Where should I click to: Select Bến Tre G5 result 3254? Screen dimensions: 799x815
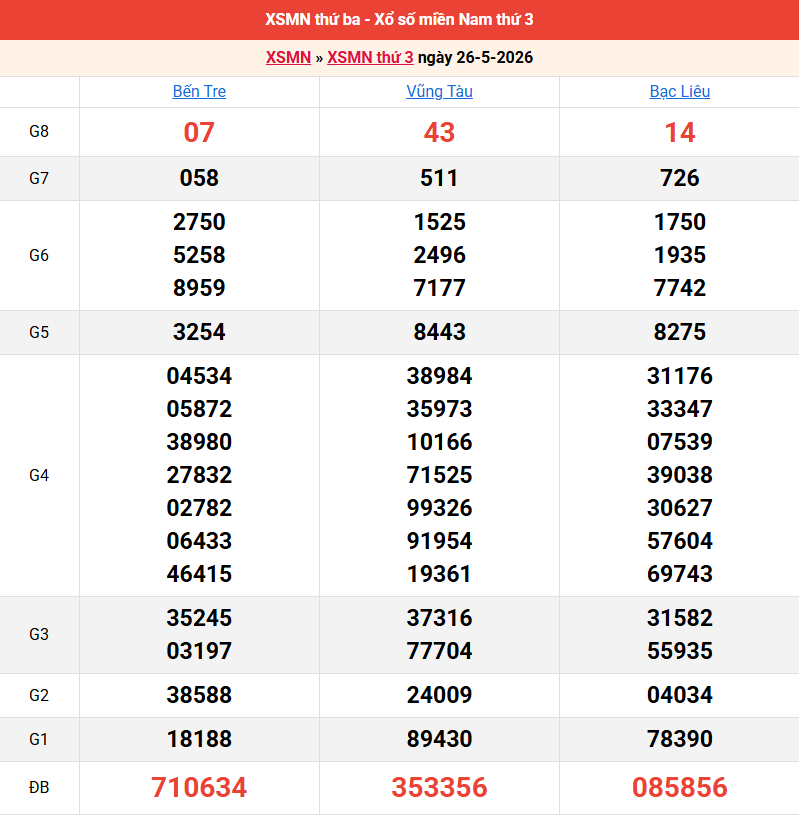[199, 332]
